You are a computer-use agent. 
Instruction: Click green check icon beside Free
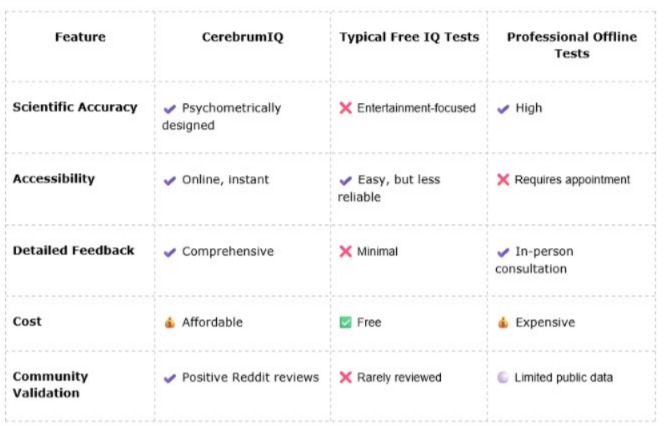tap(346, 323)
